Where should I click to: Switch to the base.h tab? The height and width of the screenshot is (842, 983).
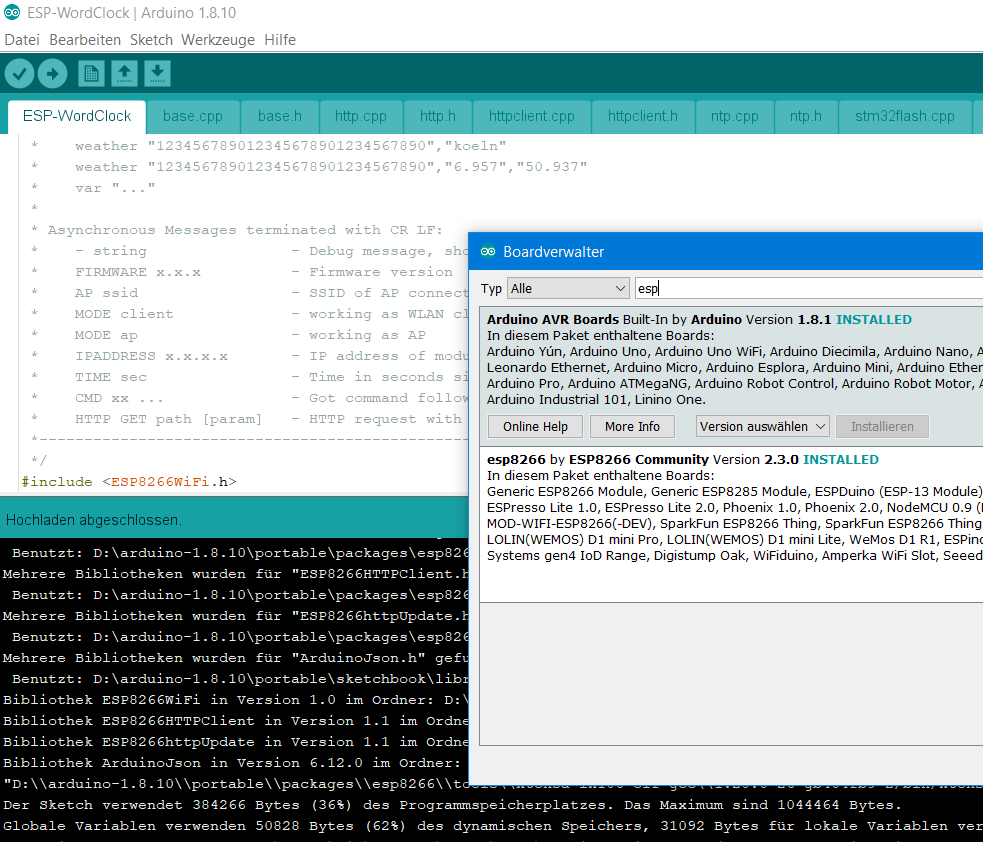(x=280, y=117)
